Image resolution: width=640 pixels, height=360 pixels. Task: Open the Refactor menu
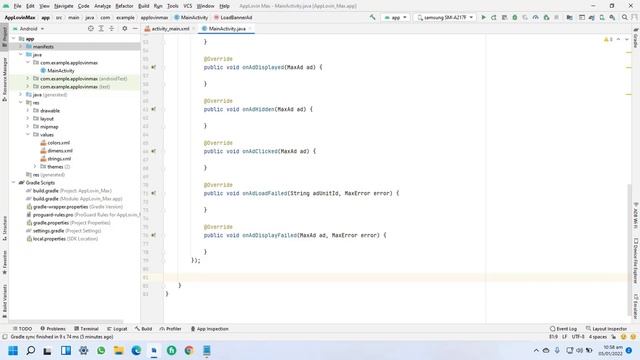point(124,6)
